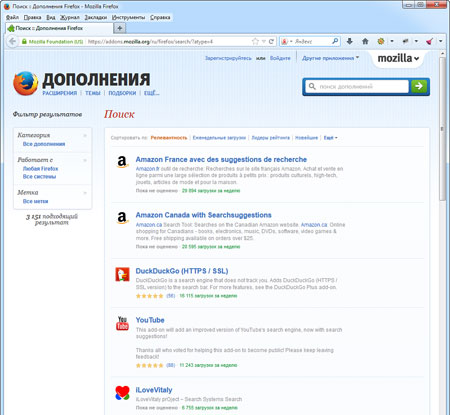Screen dimensions: 450x415
Task: Sort by Релевантность
Action: [x=169, y=138]
